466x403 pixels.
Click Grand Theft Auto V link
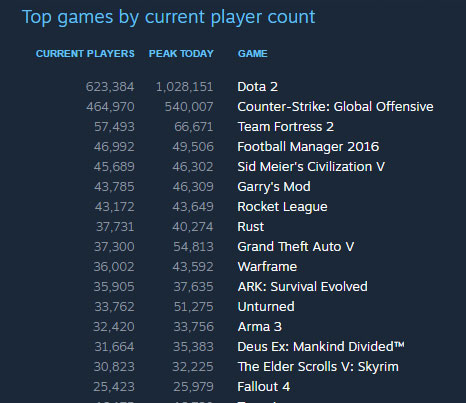tap(295, 247)
